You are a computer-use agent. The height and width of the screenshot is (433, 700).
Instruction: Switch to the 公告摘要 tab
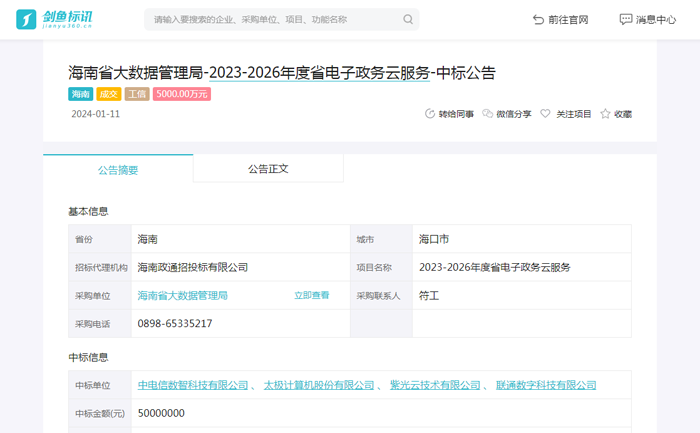pos(118,169)
